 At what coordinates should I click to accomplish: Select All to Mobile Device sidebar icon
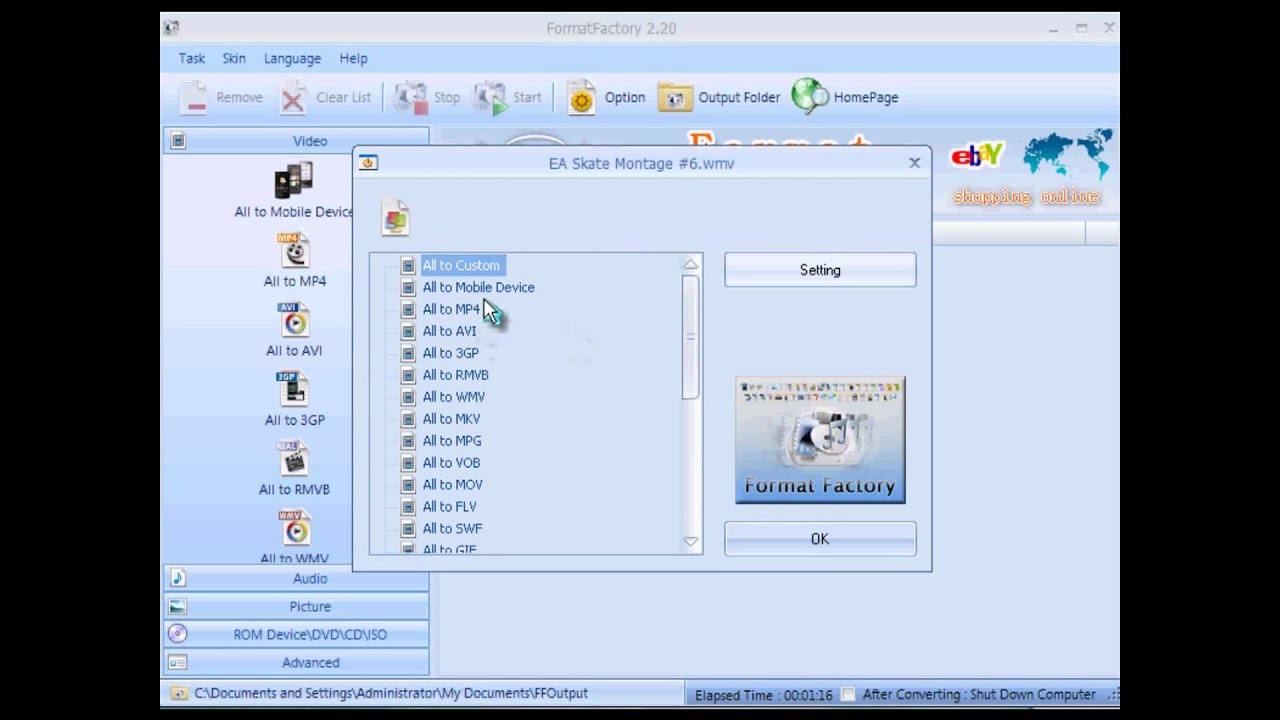coord(294,182)
